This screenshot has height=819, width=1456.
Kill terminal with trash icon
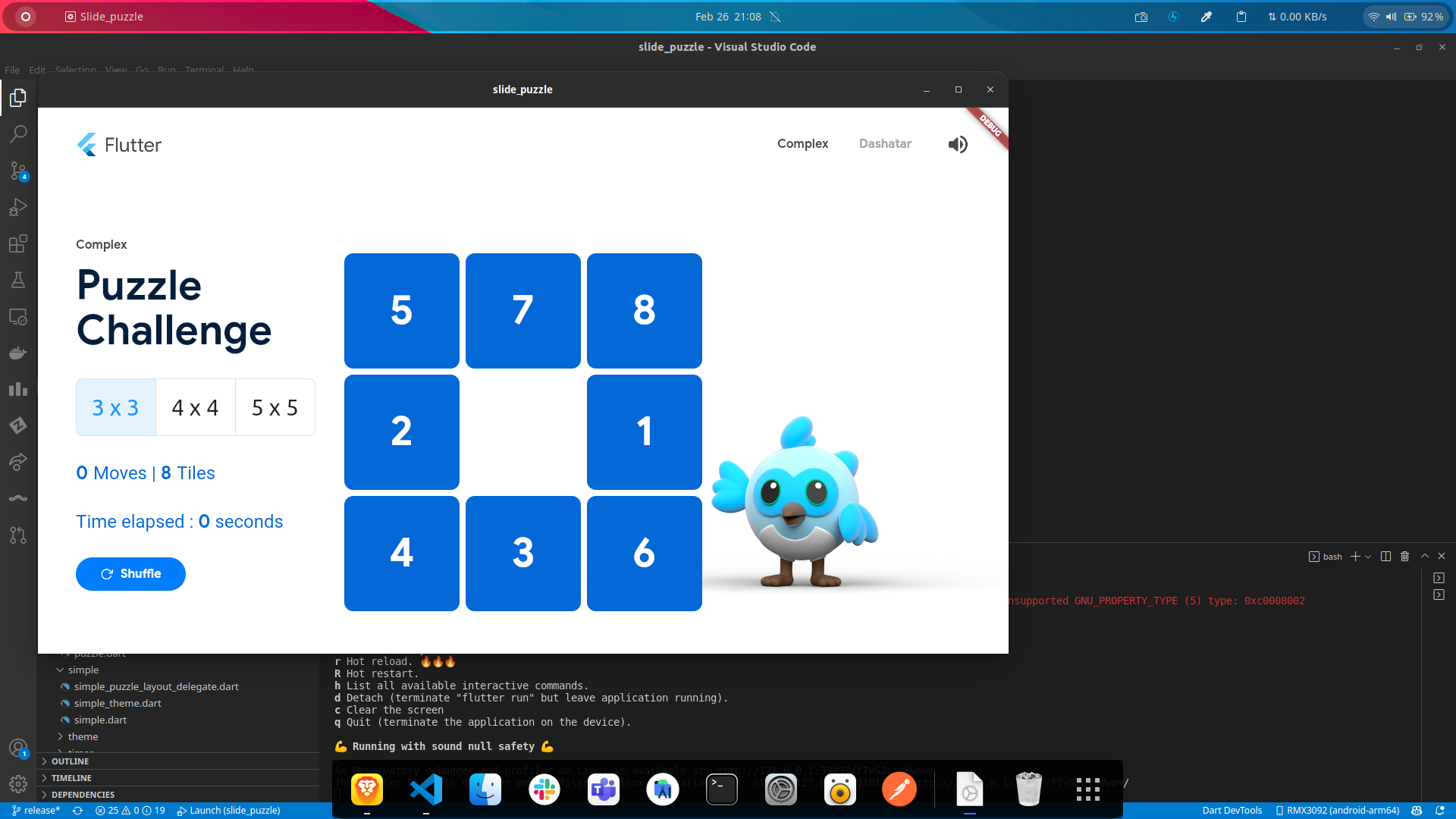click(1404, 557)
